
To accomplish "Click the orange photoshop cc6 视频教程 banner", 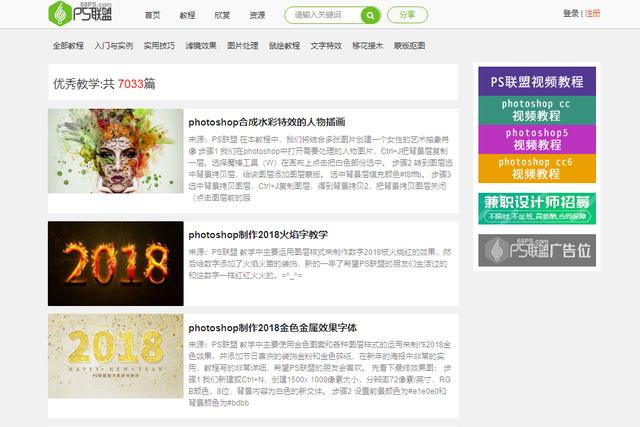I will point(537,168).
